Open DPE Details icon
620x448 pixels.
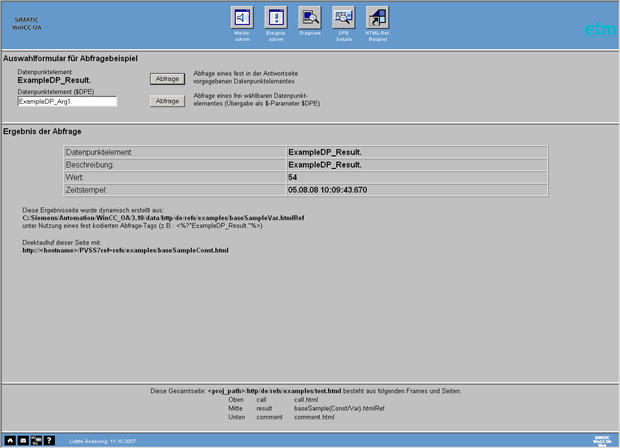343,19
